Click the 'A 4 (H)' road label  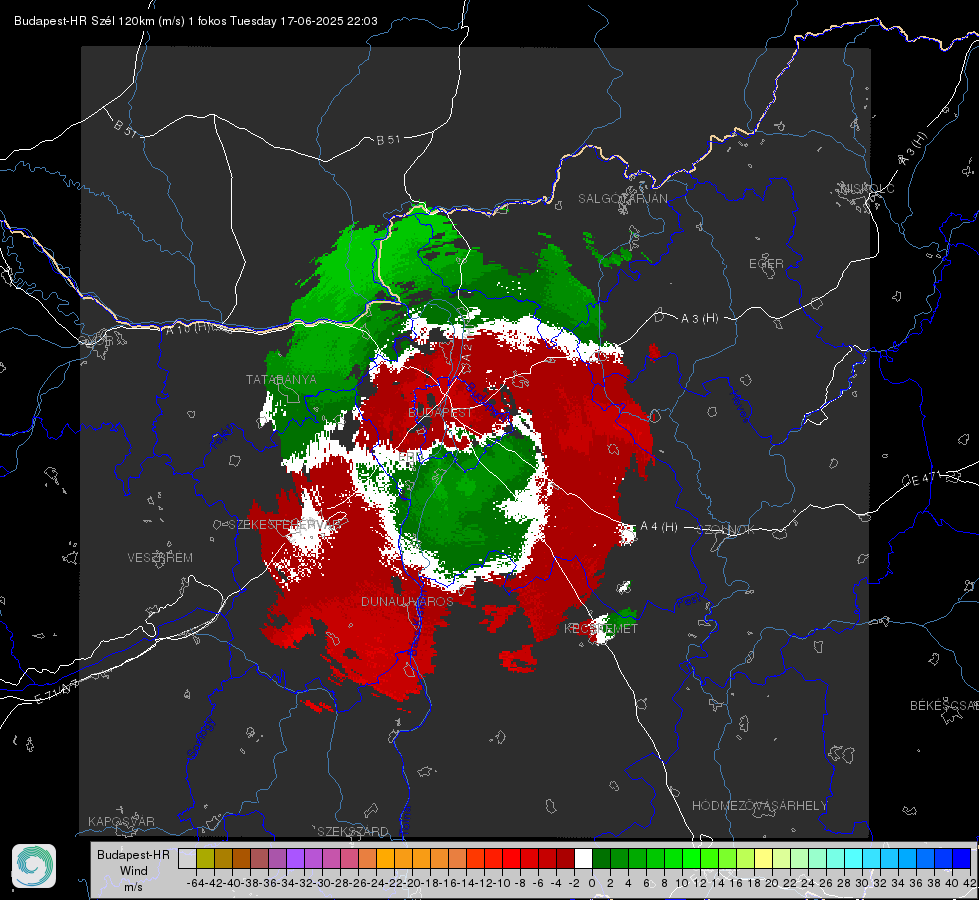tap(659, 527)
